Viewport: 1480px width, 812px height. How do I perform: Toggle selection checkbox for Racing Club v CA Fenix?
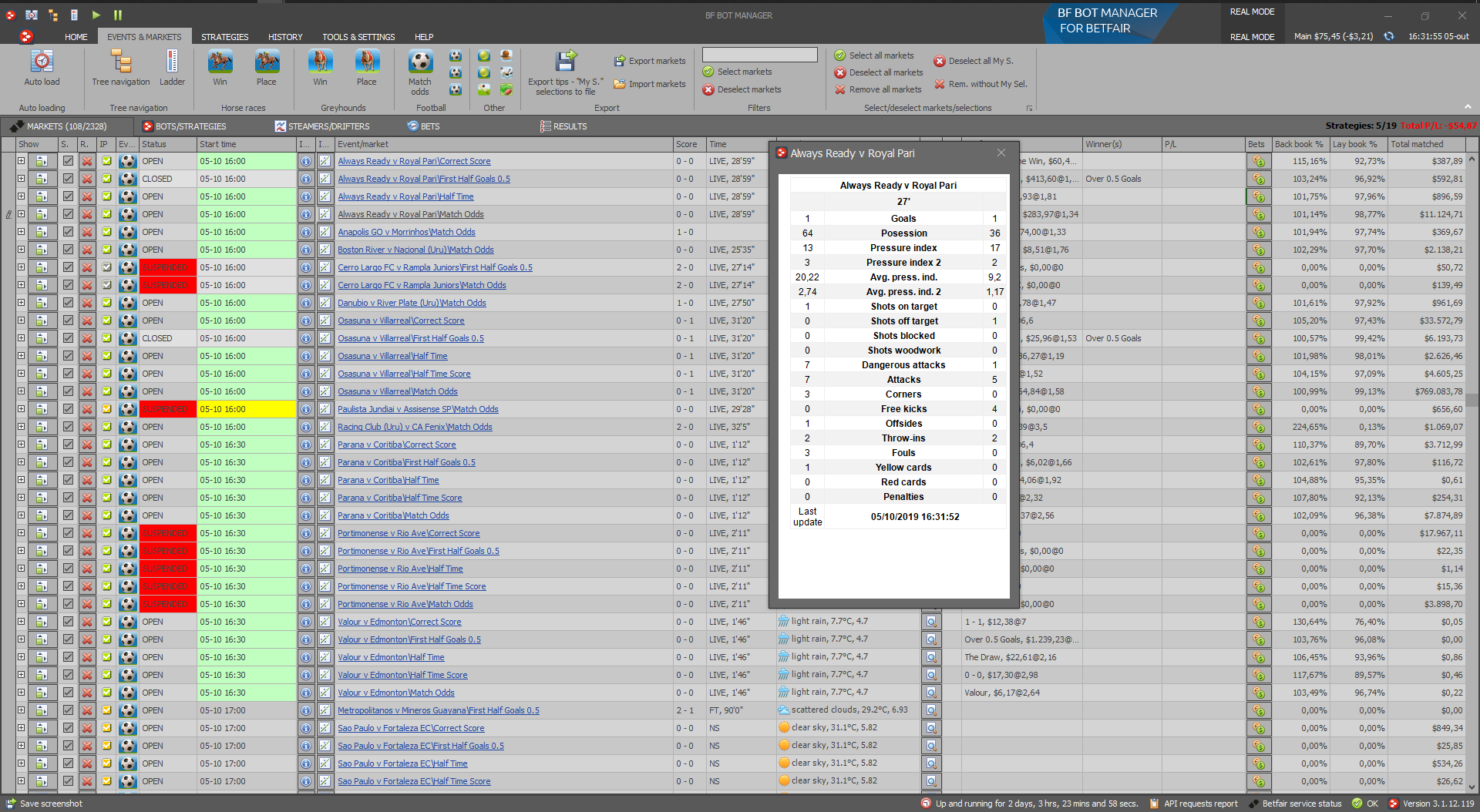68,427
